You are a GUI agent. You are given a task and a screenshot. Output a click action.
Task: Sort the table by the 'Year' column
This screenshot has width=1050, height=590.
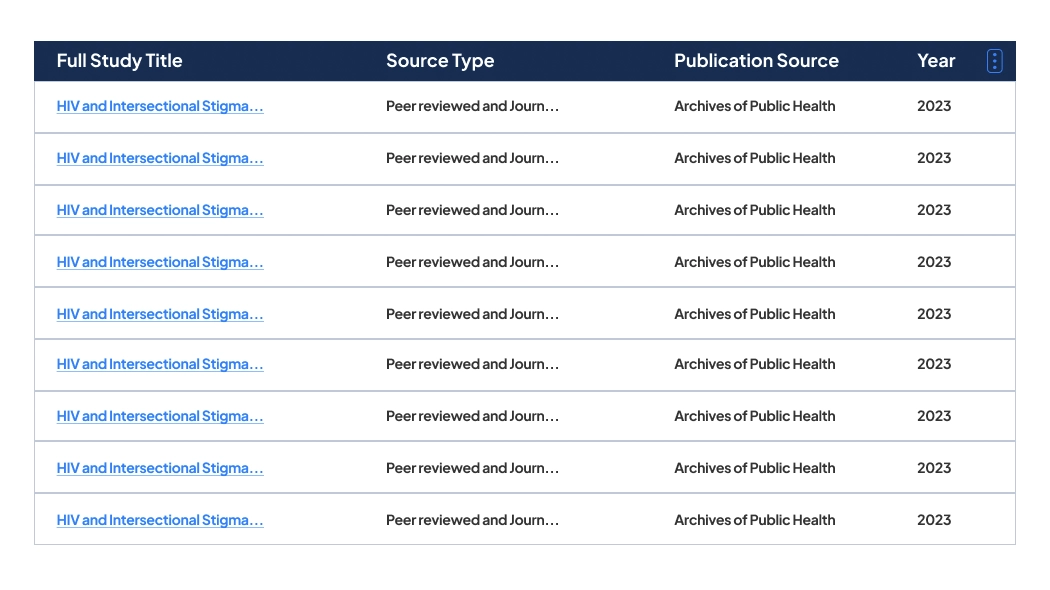[x=936, y=61]
